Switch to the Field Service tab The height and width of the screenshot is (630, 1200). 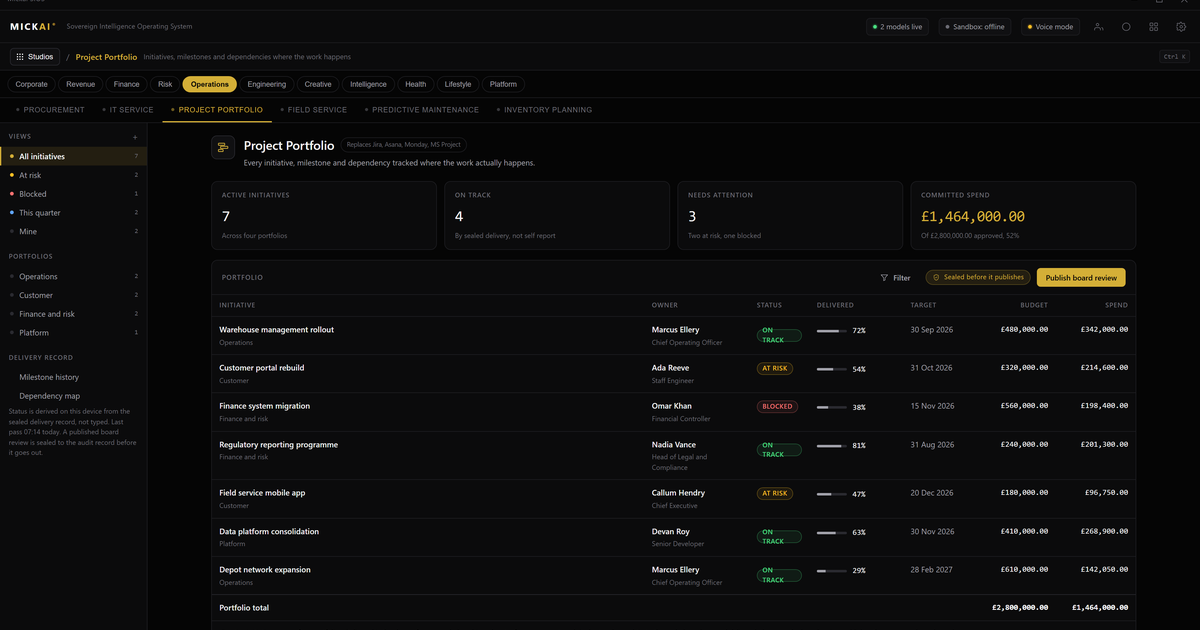tap(313, 110)
